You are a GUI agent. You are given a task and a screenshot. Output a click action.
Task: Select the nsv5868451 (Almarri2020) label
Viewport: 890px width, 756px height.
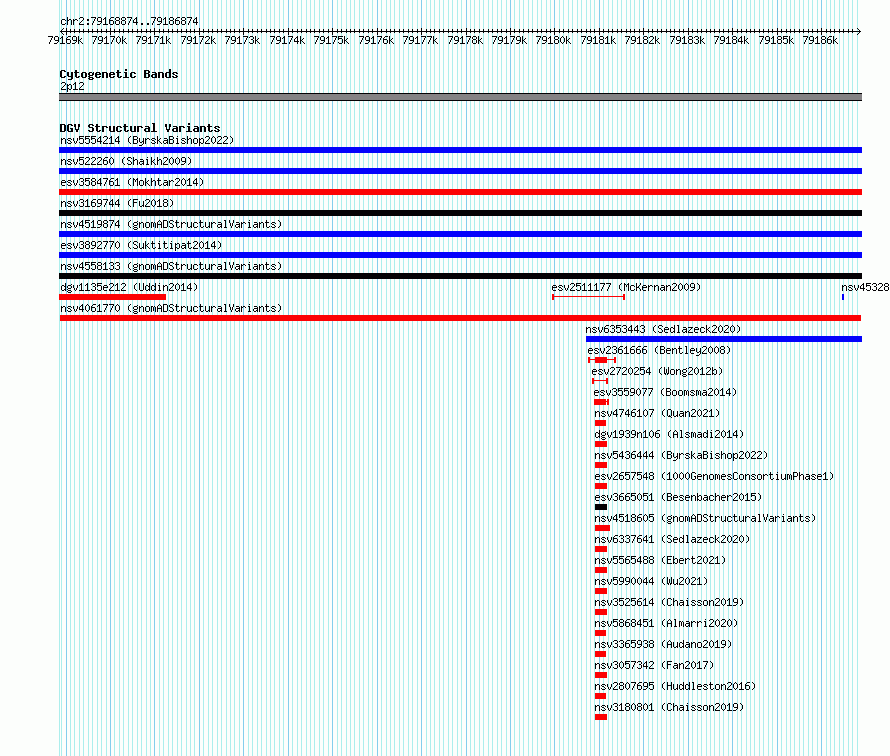coord(666,623)
